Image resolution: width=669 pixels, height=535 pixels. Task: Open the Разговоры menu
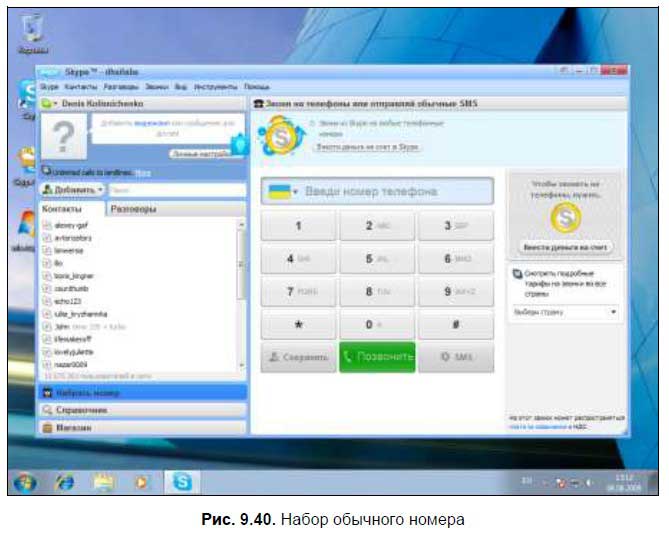coord(121,87)
